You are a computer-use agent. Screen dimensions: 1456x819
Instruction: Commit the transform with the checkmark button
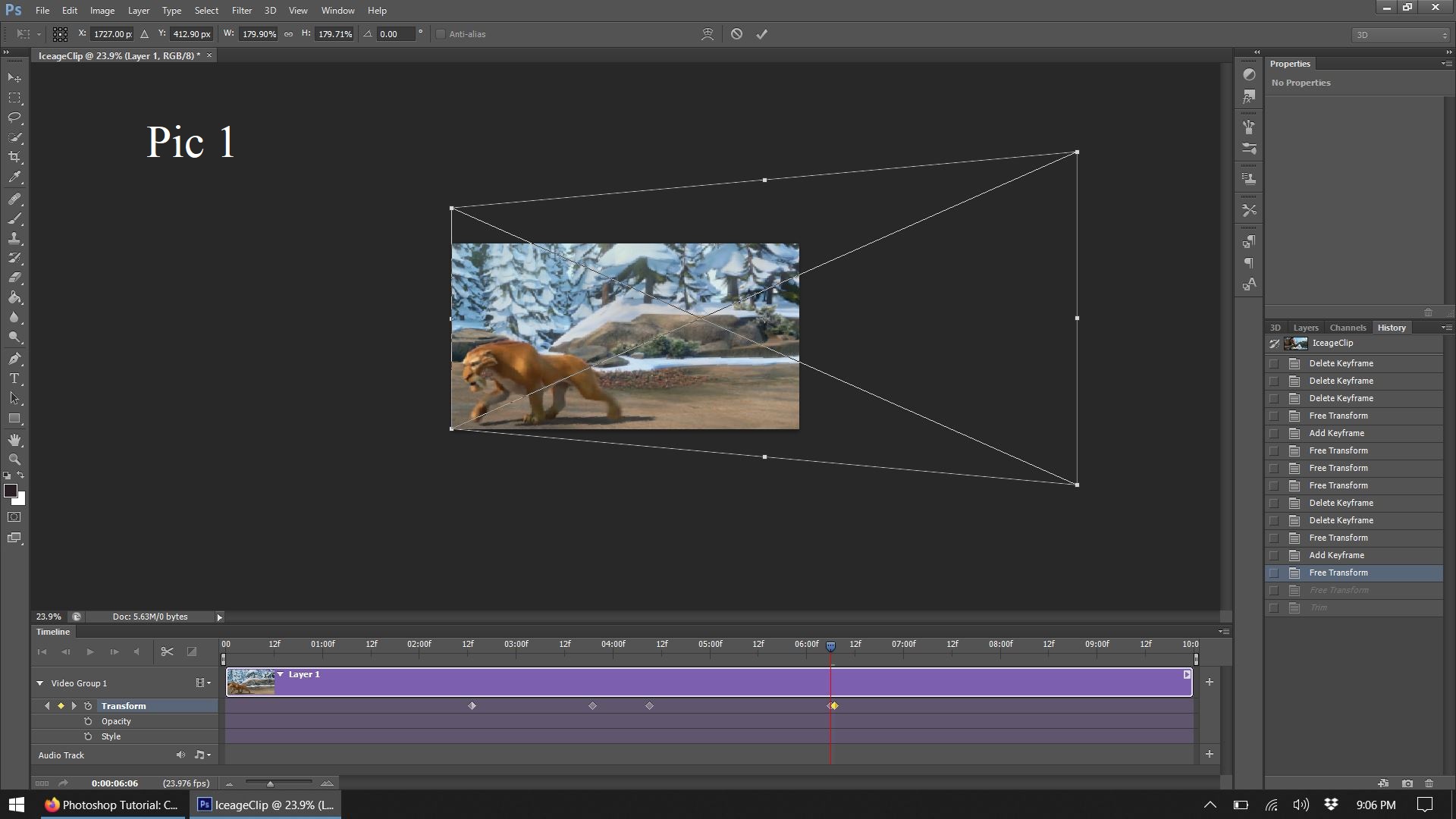(762, 34)
